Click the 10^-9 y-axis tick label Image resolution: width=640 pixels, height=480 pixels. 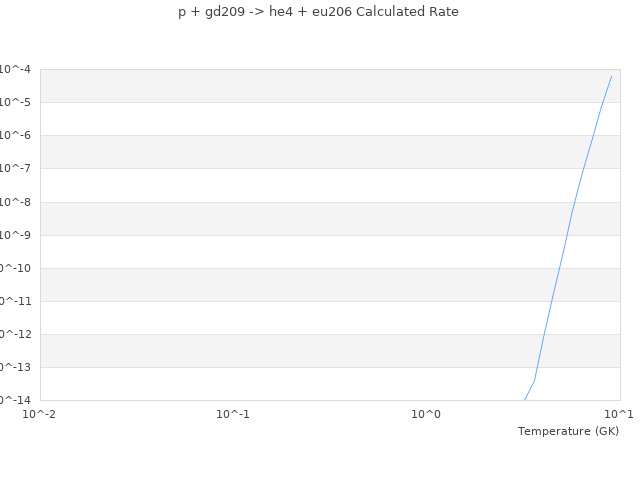[x=15, y=235]
